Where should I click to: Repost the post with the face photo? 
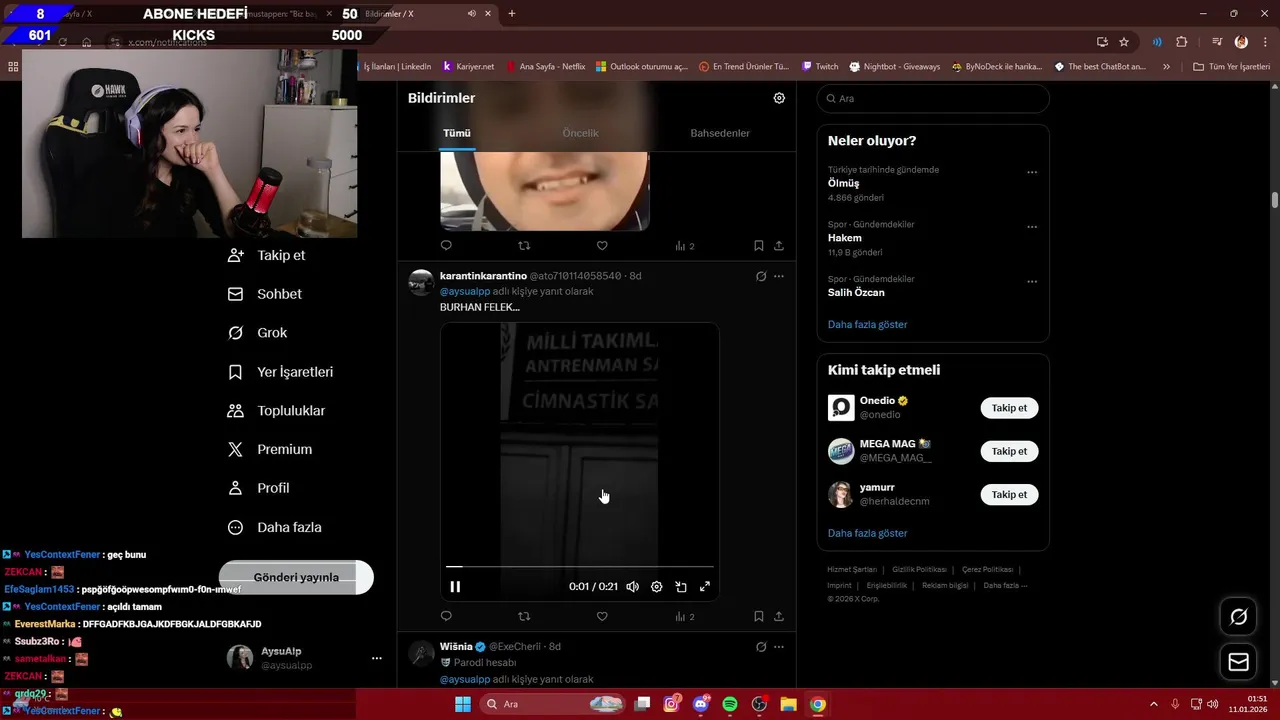click(524, 246)
